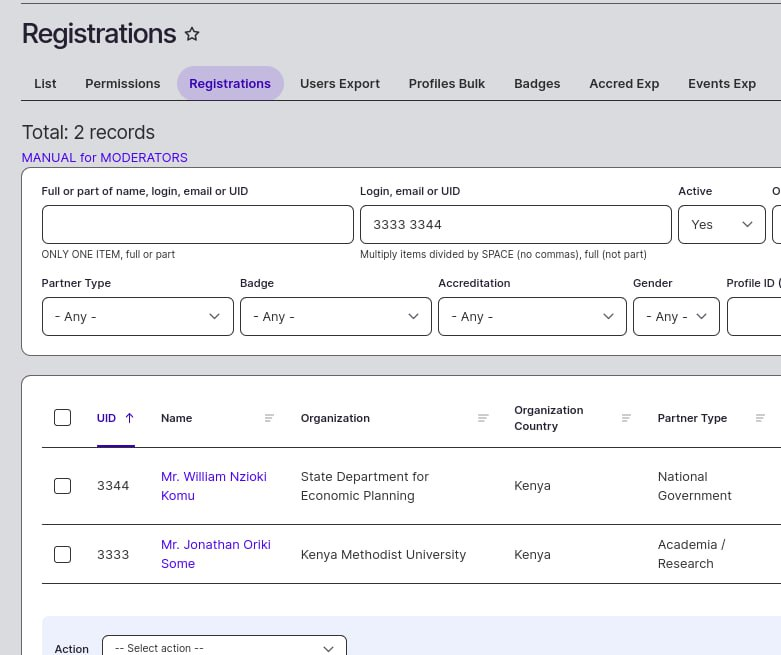The height and width of the screenshot is (655, 781).
Task: Click the Name column header
Action: (x=176, y=418)
